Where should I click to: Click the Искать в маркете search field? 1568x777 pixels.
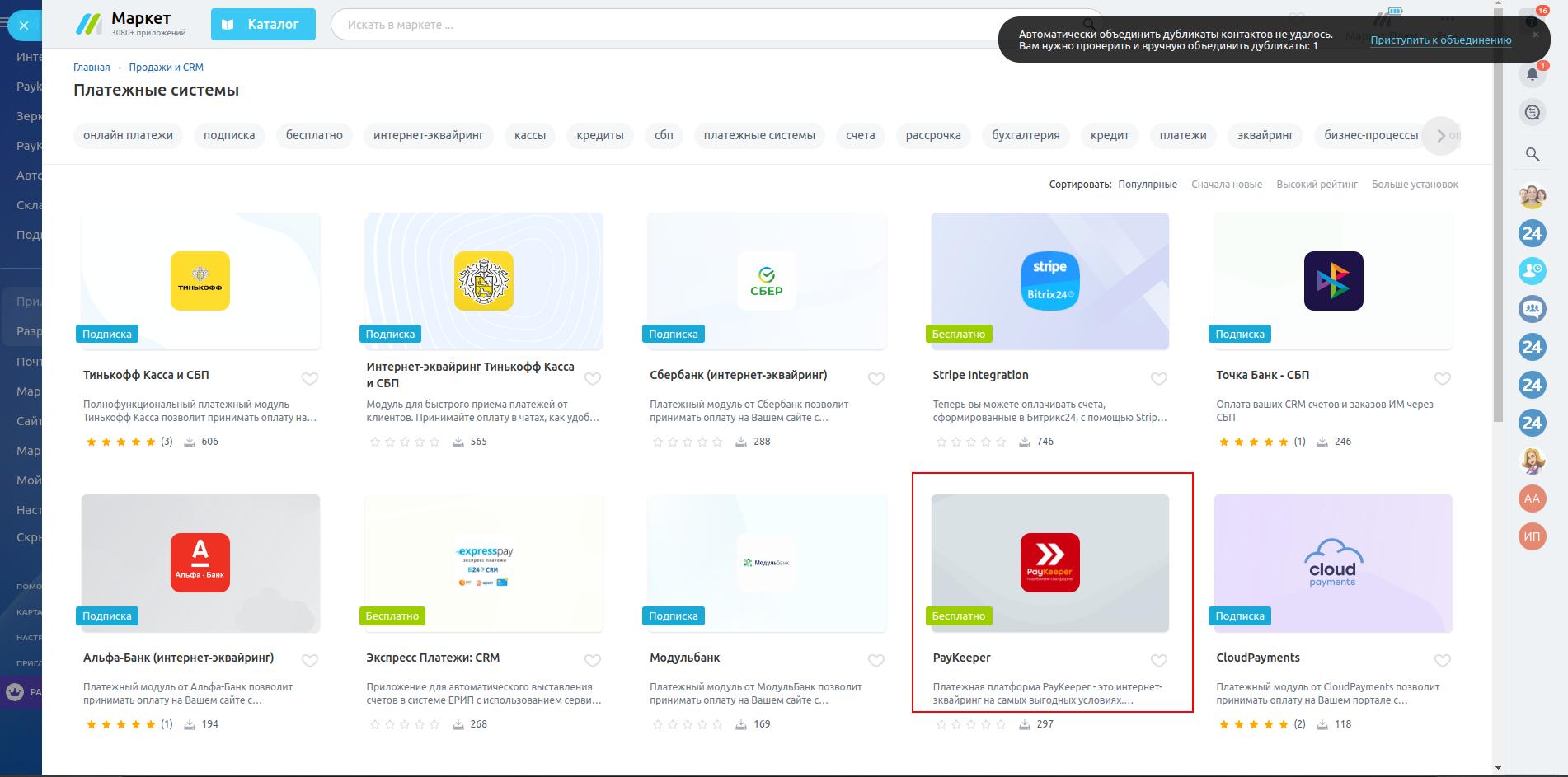660,25
